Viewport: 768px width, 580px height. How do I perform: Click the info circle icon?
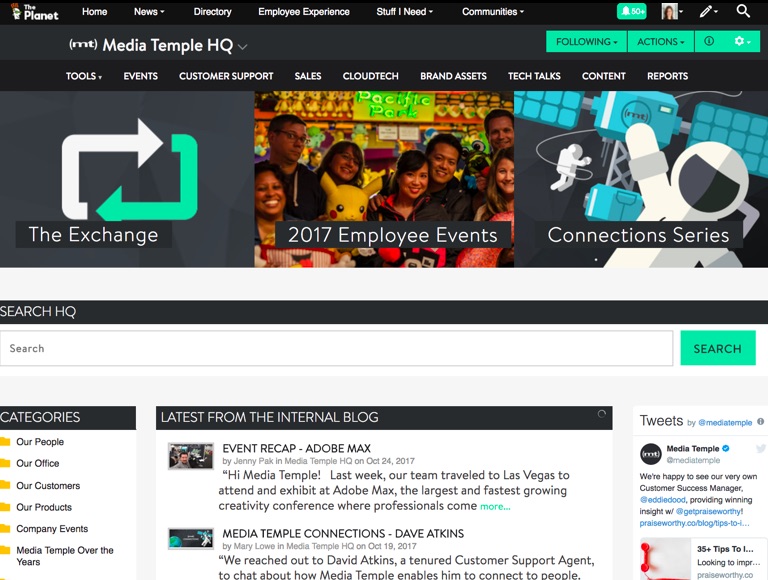709,42
